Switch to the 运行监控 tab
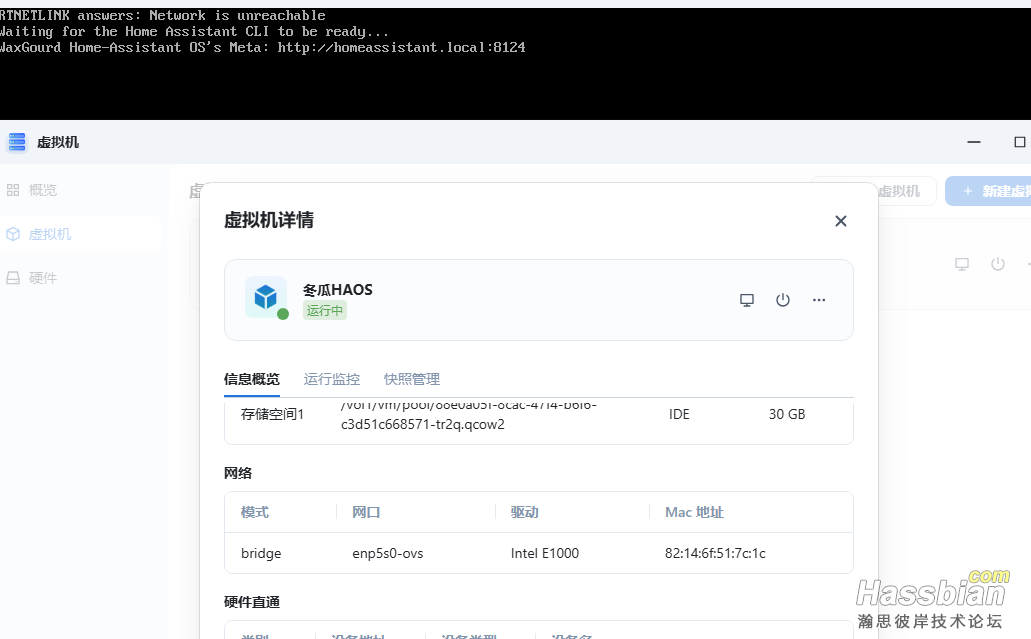 pyautogui.click(x=332, y=380)
